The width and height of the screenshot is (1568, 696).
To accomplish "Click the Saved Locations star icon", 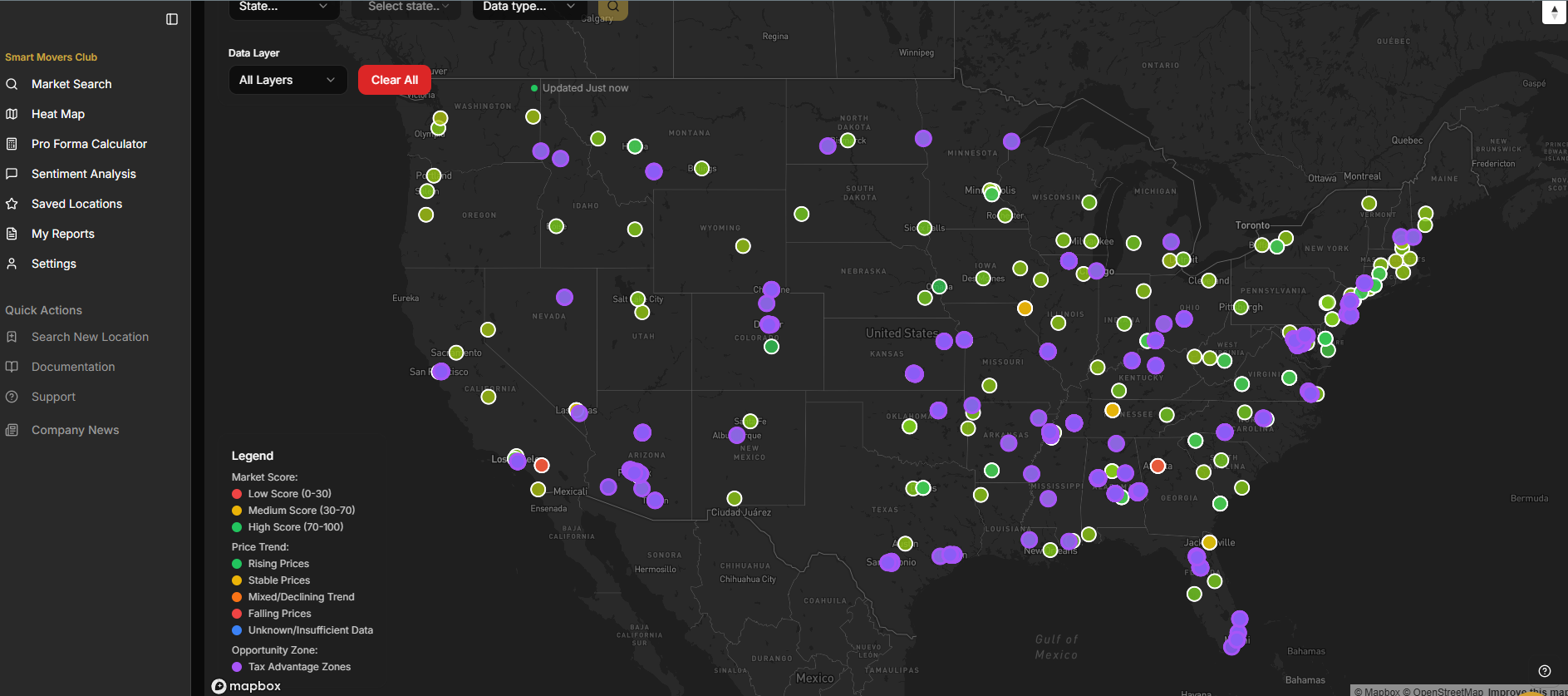I will click(x=12, y=204).
